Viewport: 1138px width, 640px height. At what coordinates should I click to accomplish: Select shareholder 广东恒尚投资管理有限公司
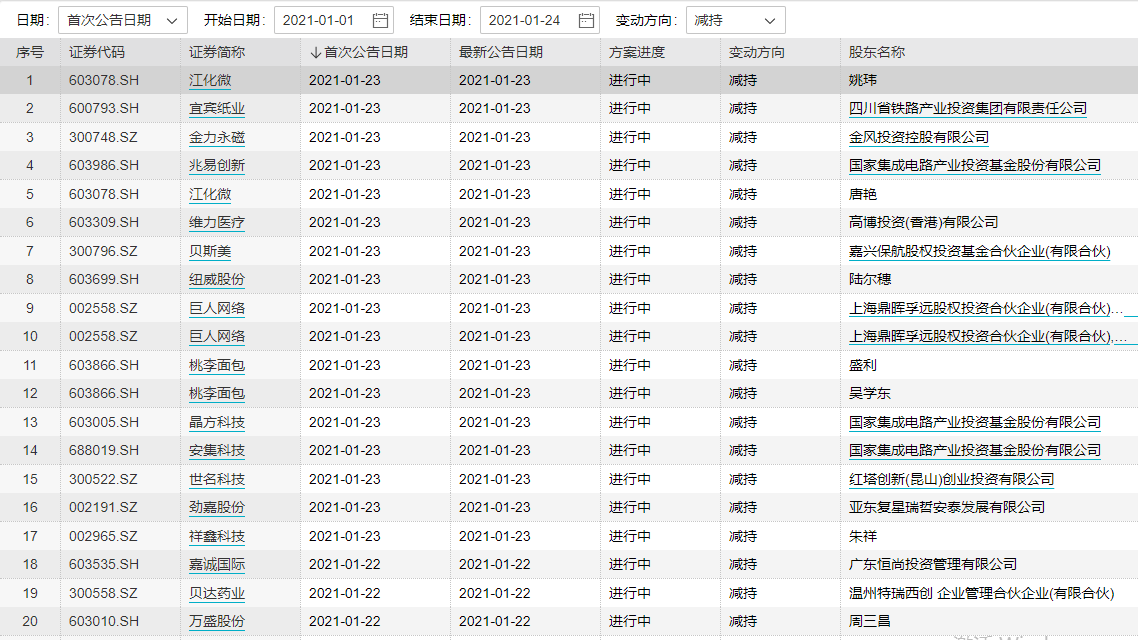933,565
